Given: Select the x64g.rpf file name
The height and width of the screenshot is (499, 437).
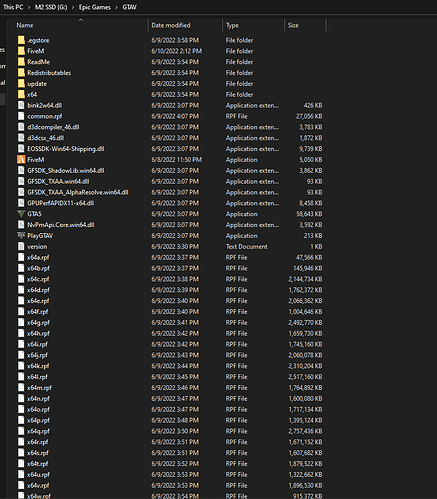Looking at the screenshot, I should click(x=38, y=323).
